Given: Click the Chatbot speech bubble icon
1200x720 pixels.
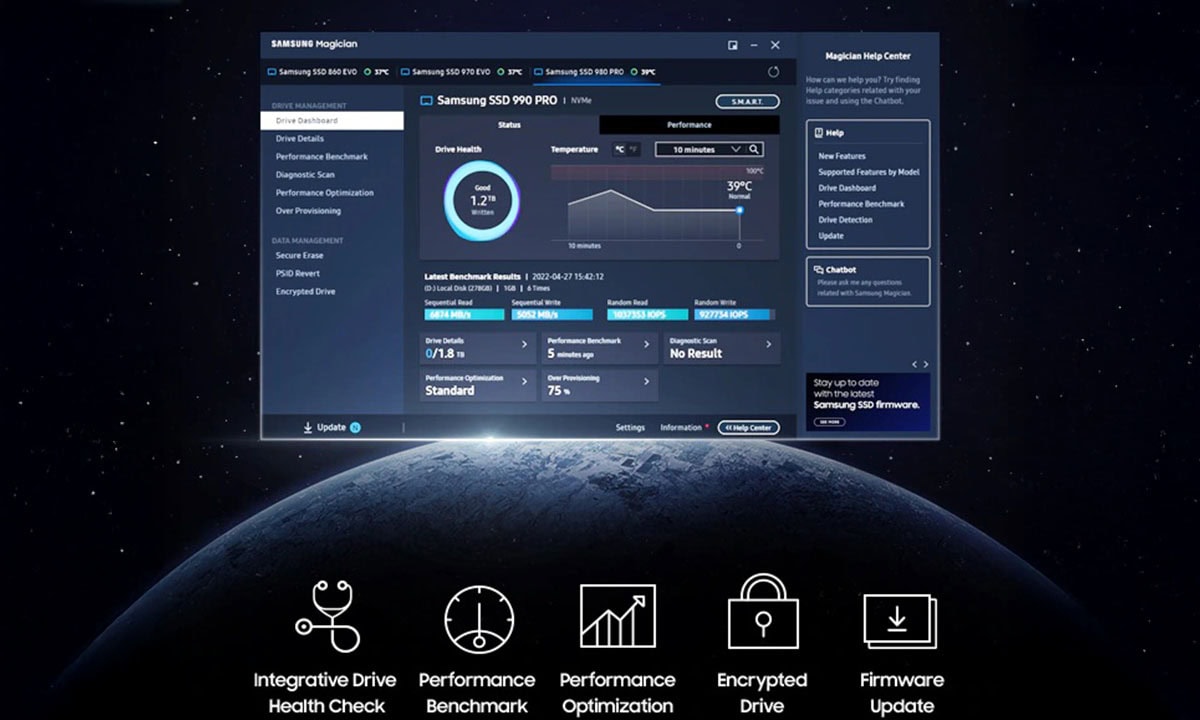Looking at the screenshot, I should pyautogui.click(x=819, y=269).
